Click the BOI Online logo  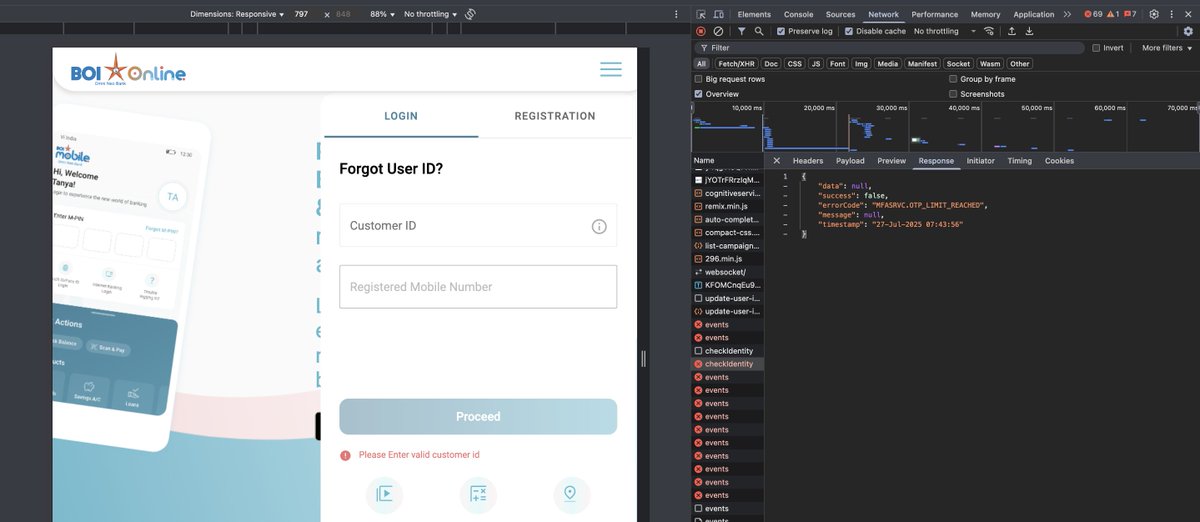[x=128, y=70]
